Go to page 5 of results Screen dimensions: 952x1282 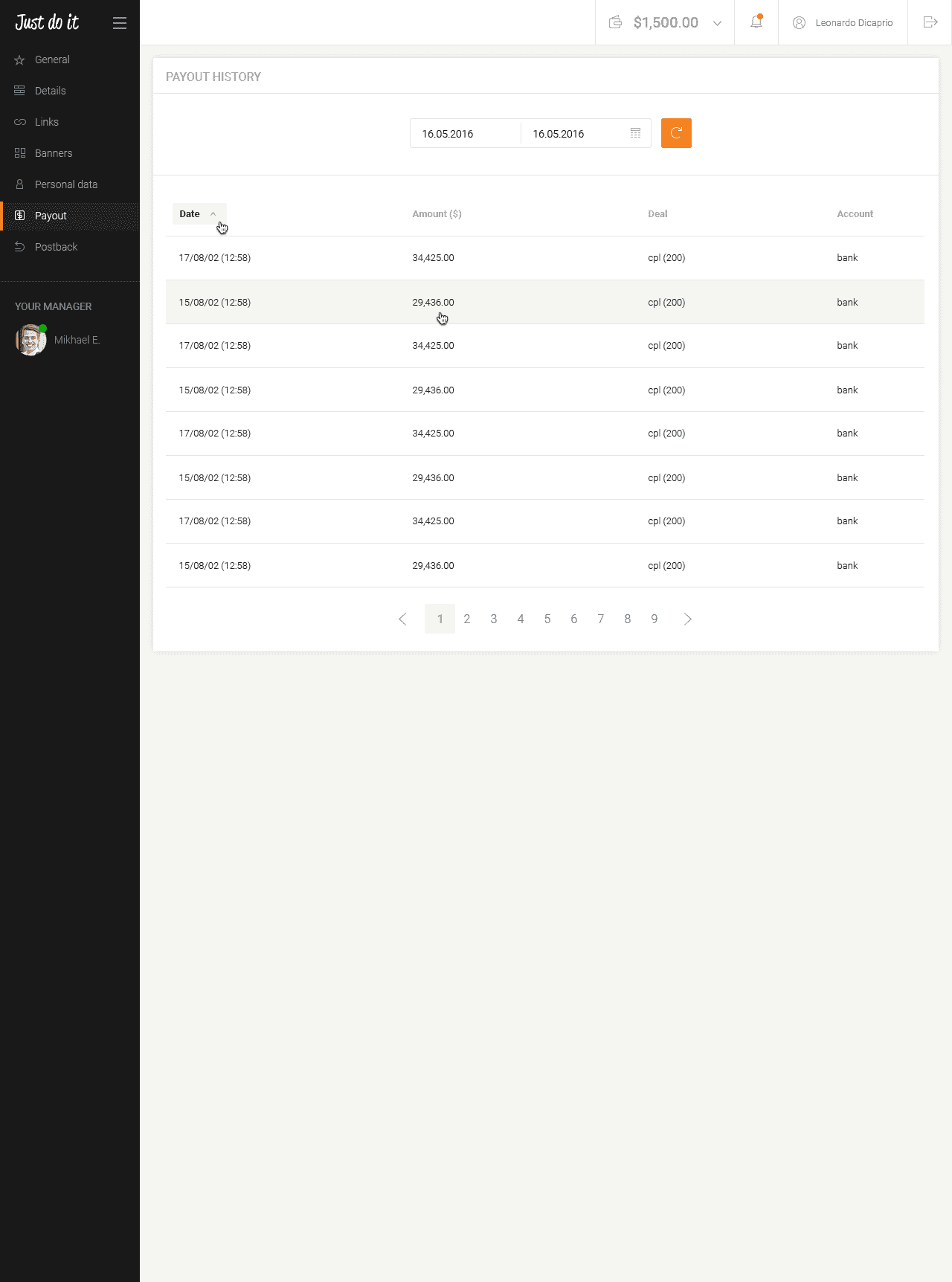pyautogui.click(x=547, y=619)
